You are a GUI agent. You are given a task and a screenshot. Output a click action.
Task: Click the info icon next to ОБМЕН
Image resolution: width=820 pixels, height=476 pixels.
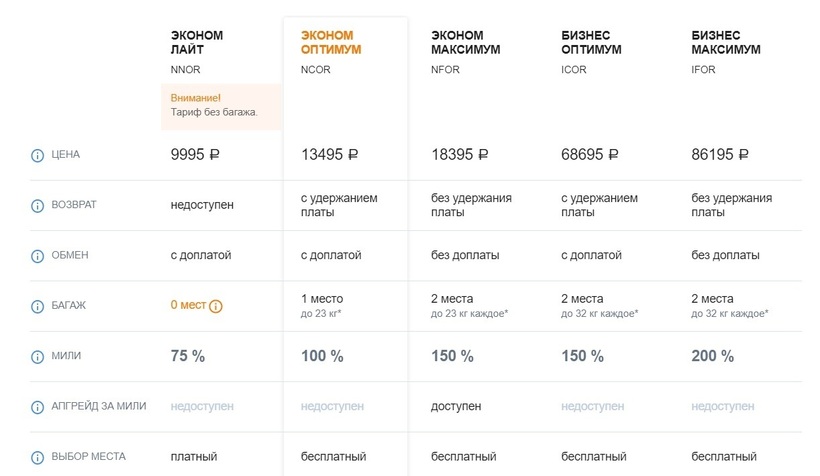38,256
